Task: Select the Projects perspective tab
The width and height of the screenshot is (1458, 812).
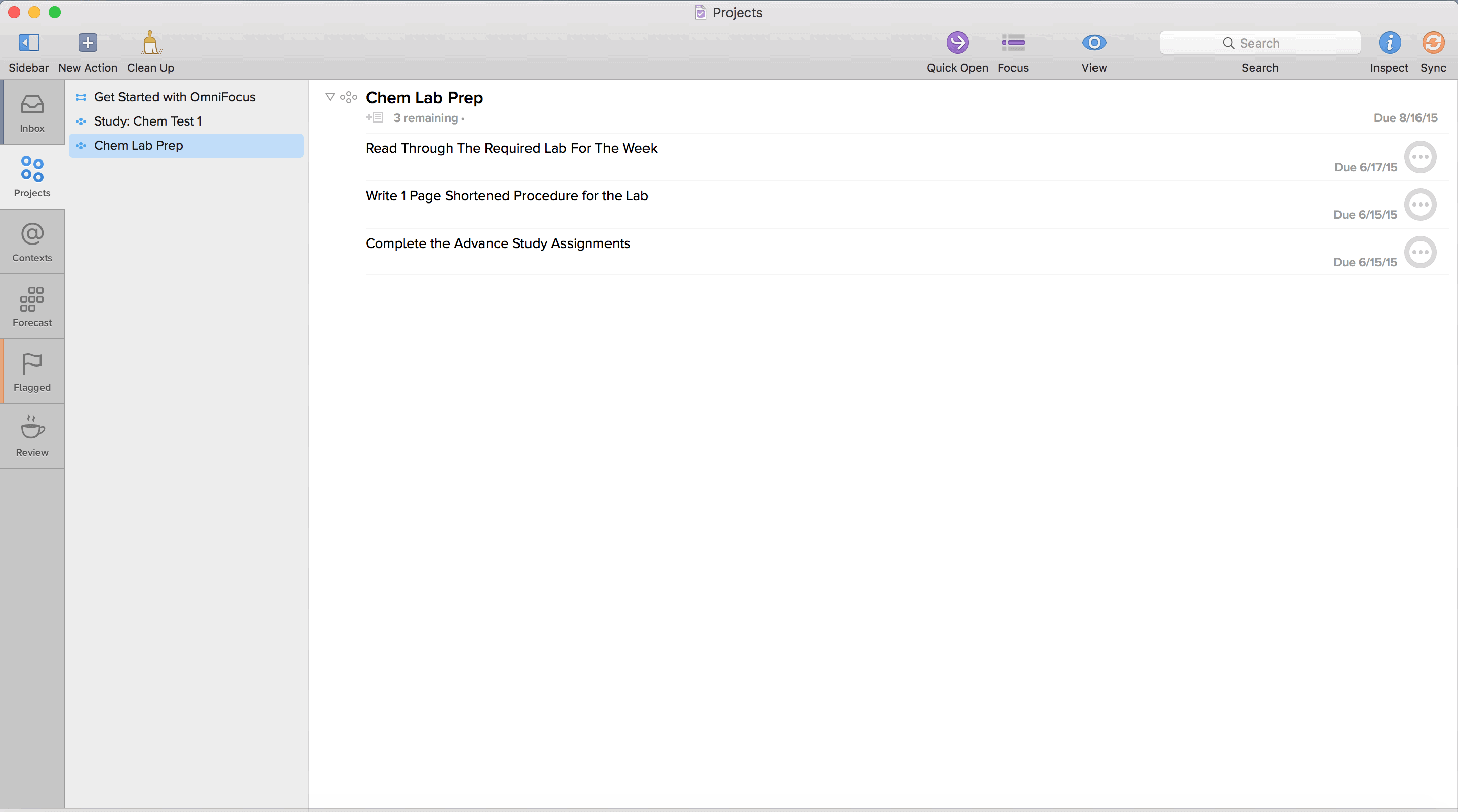Action: 32,177
